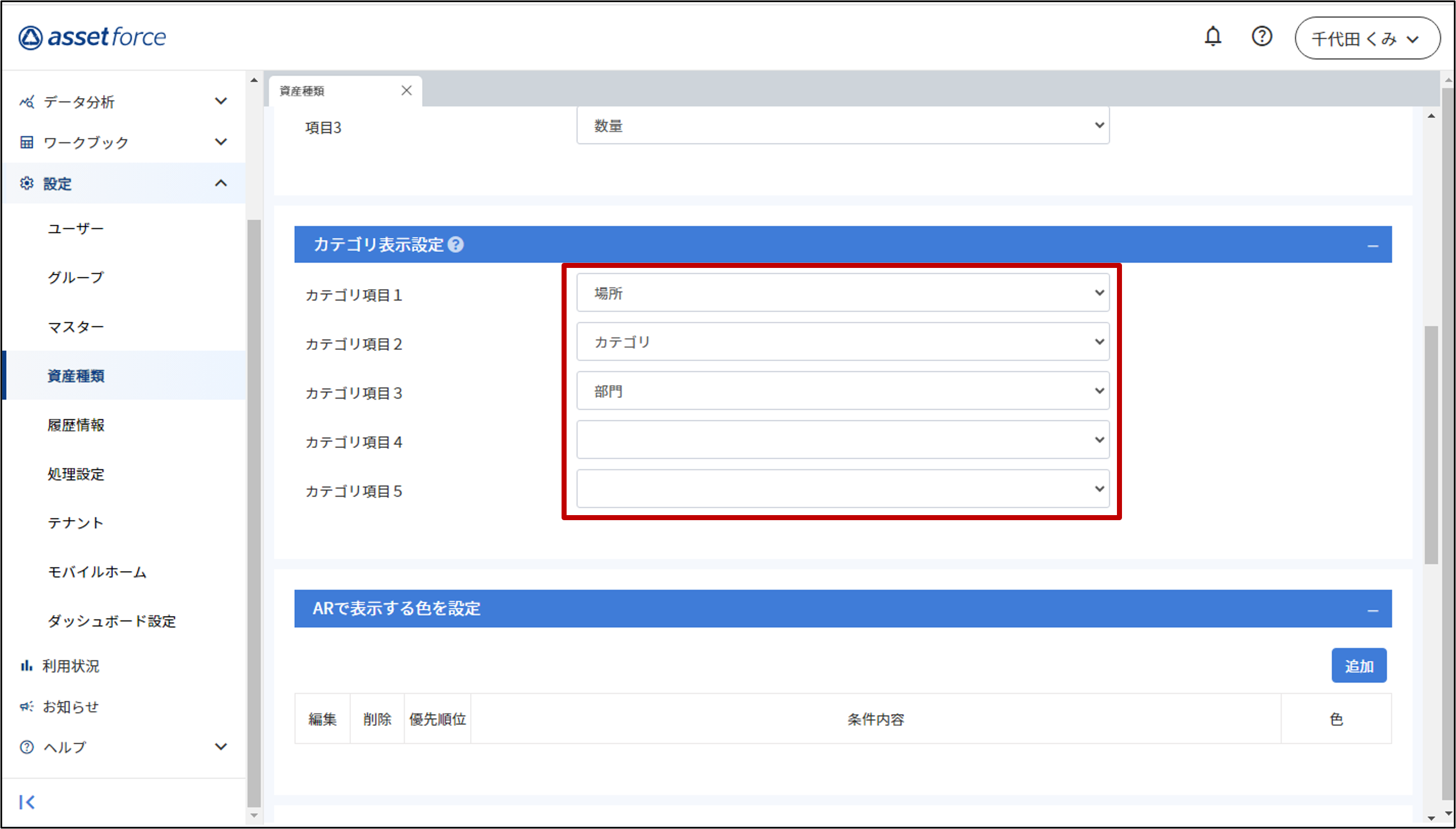Image resolution: width=1456 pixels, height=829 pixels.
Task: Open the 項目3 dropdown showing 数量
Action: pyautogui.click(x=842, y=126)
